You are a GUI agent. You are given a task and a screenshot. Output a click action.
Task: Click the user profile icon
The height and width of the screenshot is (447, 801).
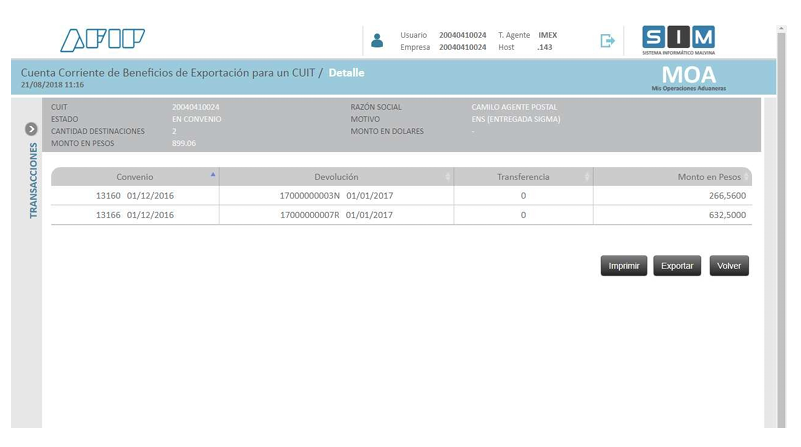pos(377,41)
